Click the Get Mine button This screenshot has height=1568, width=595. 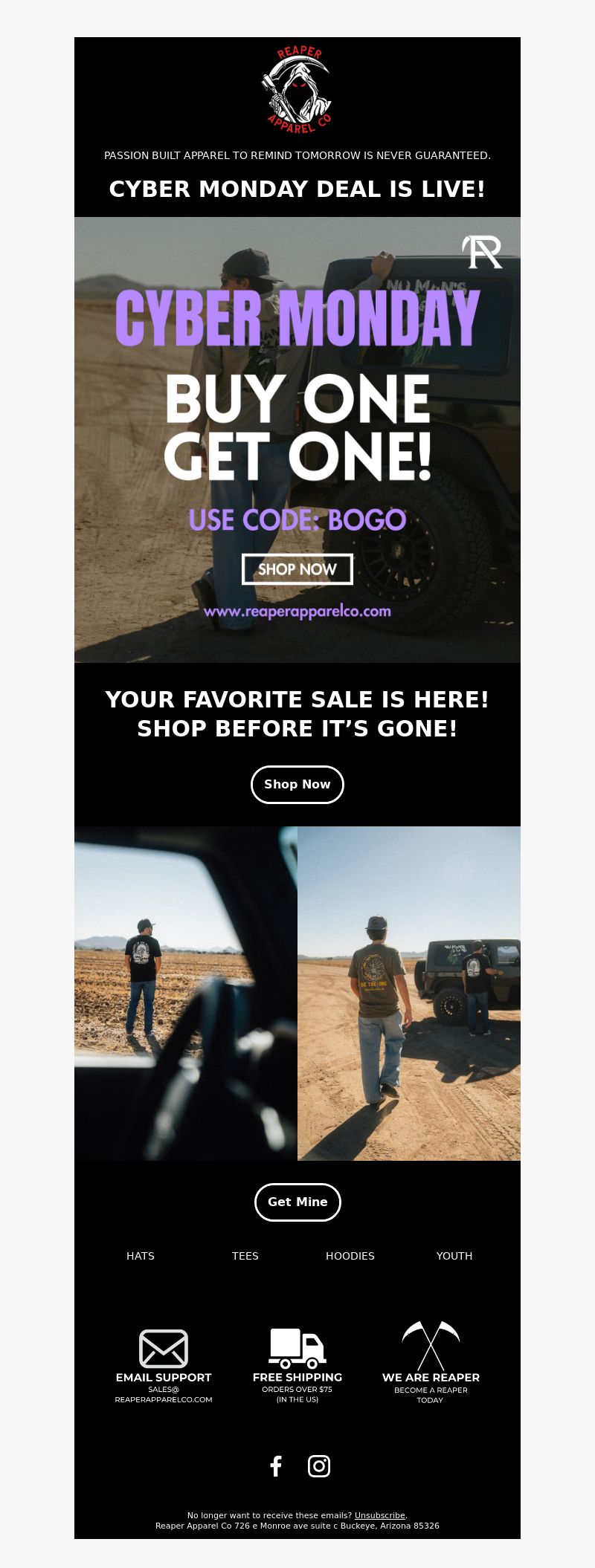(297, 1202)
